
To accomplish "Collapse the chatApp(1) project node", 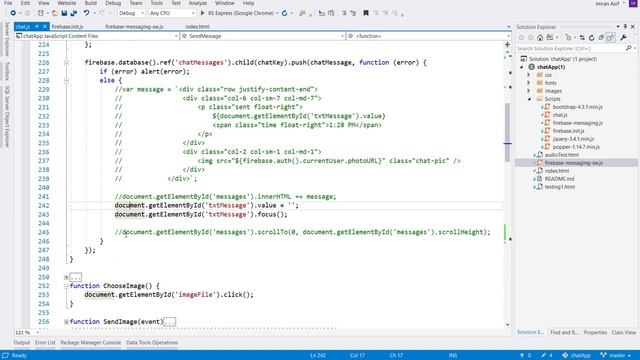I will pyautogui.click(x=522, y=67).
